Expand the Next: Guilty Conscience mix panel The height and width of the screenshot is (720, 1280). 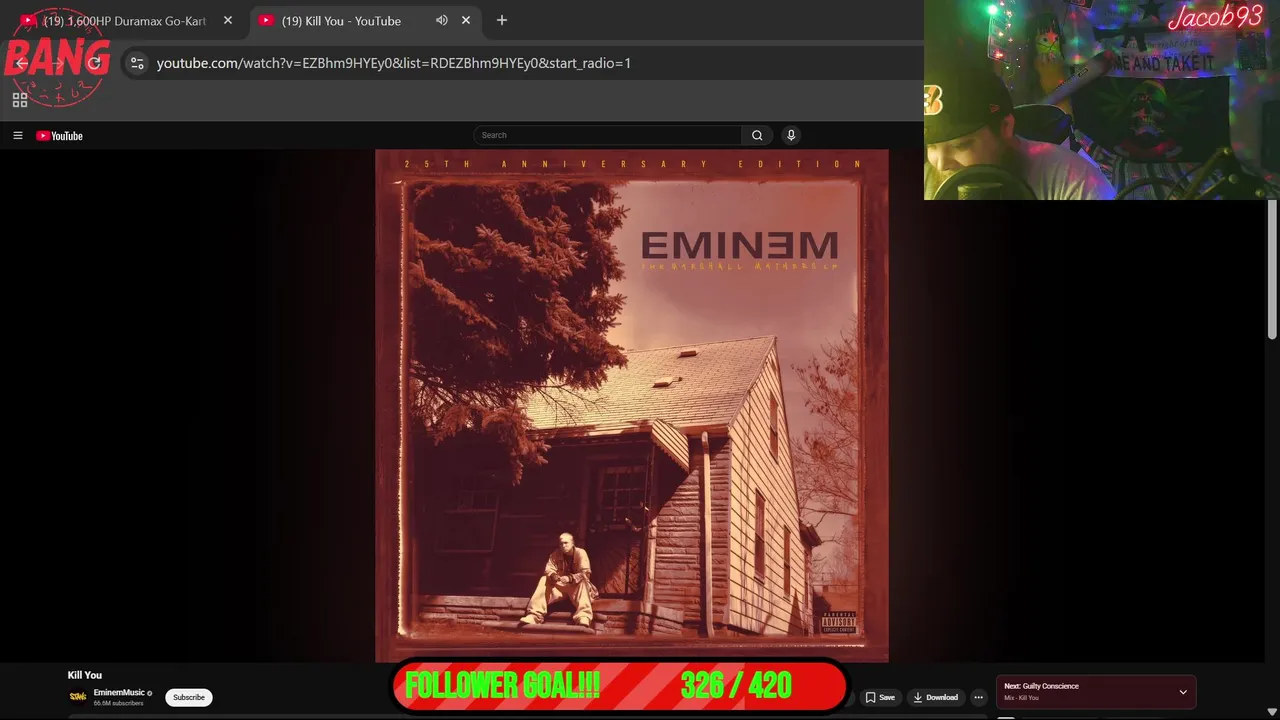(1183, 692)
